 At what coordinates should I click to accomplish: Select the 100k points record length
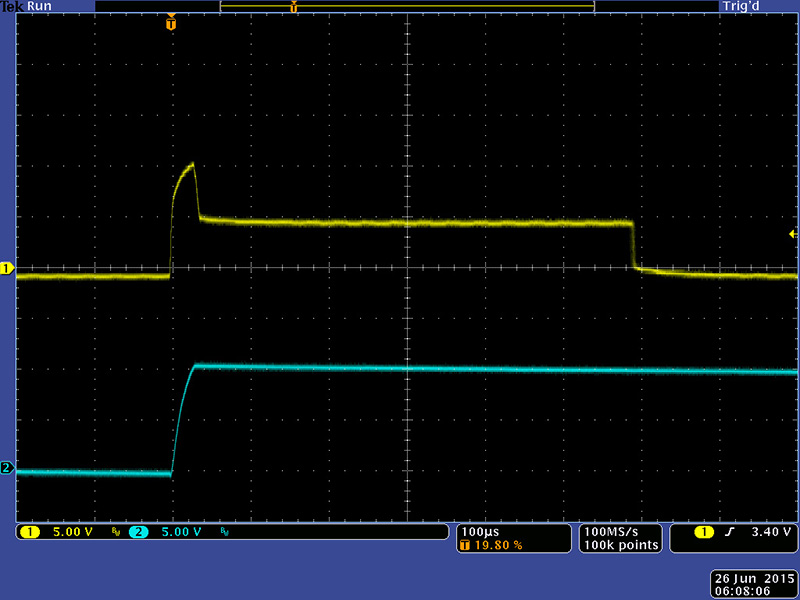(x=621, y=545)
